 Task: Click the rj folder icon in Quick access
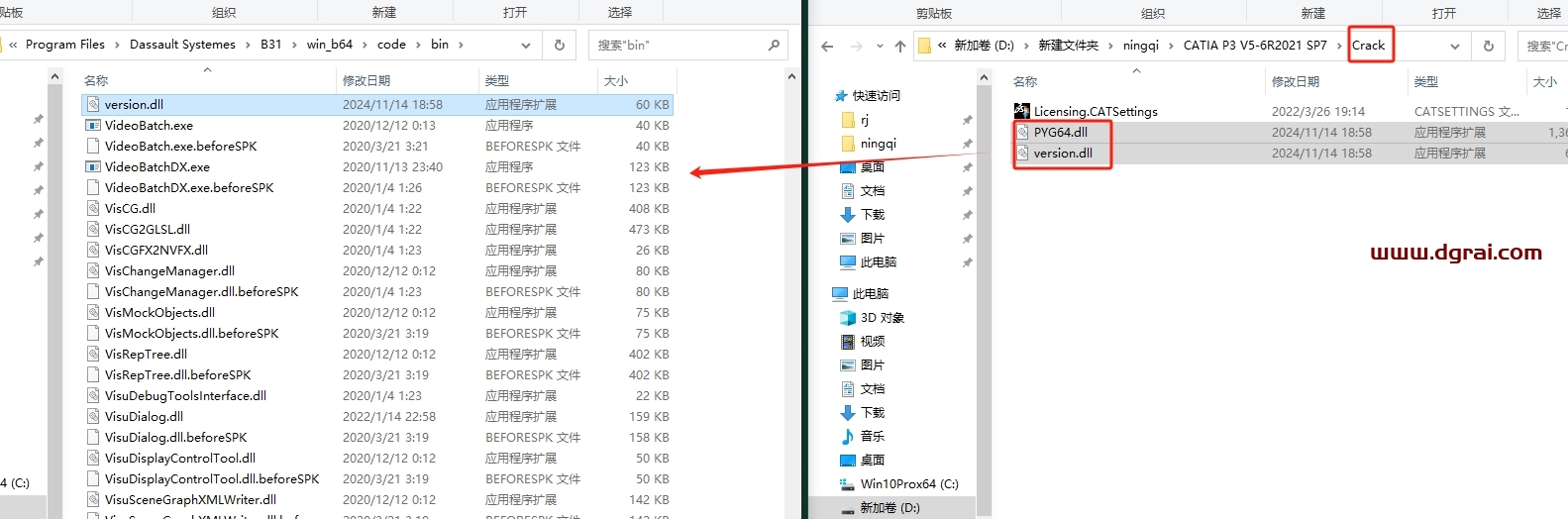[x=848, y=120]
